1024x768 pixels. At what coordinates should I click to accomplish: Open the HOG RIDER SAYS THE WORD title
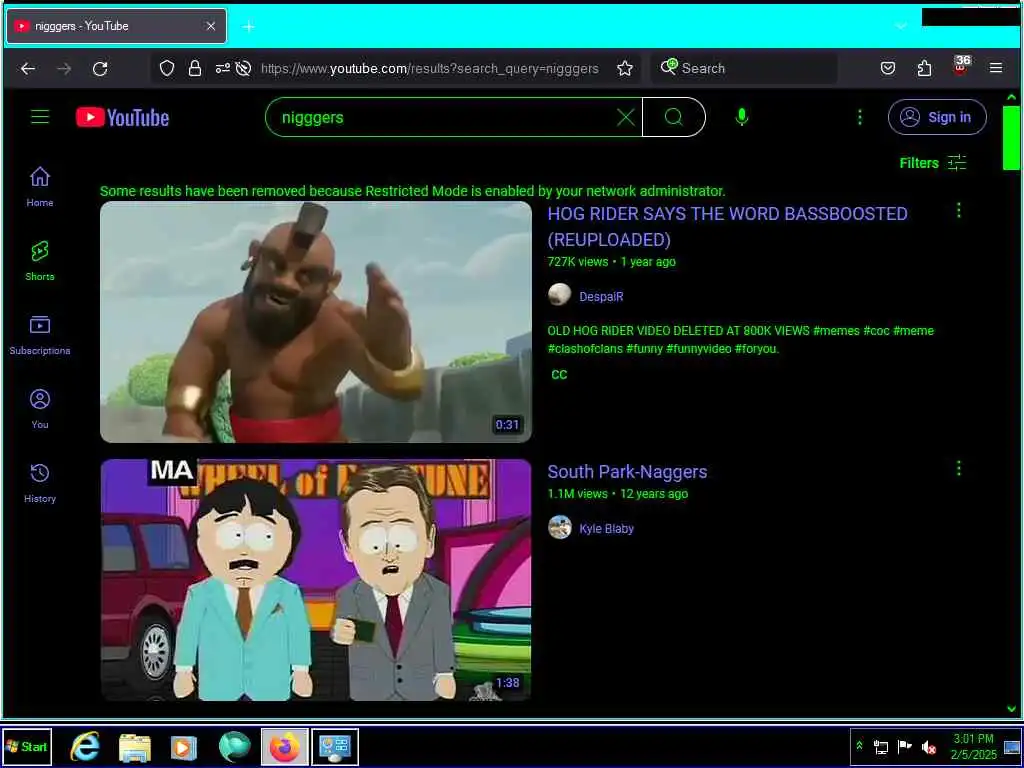728,227
